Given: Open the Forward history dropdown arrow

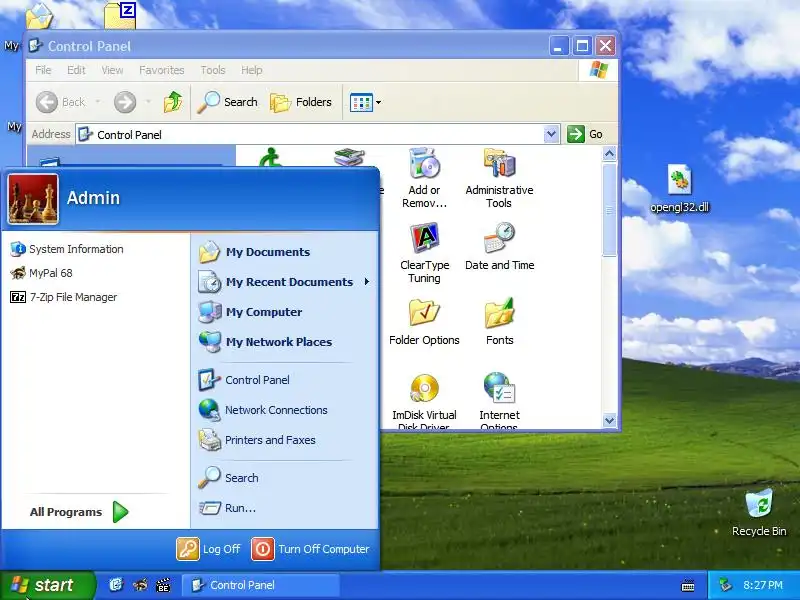Looking at the screenshot, I should (x=148, y=102).
